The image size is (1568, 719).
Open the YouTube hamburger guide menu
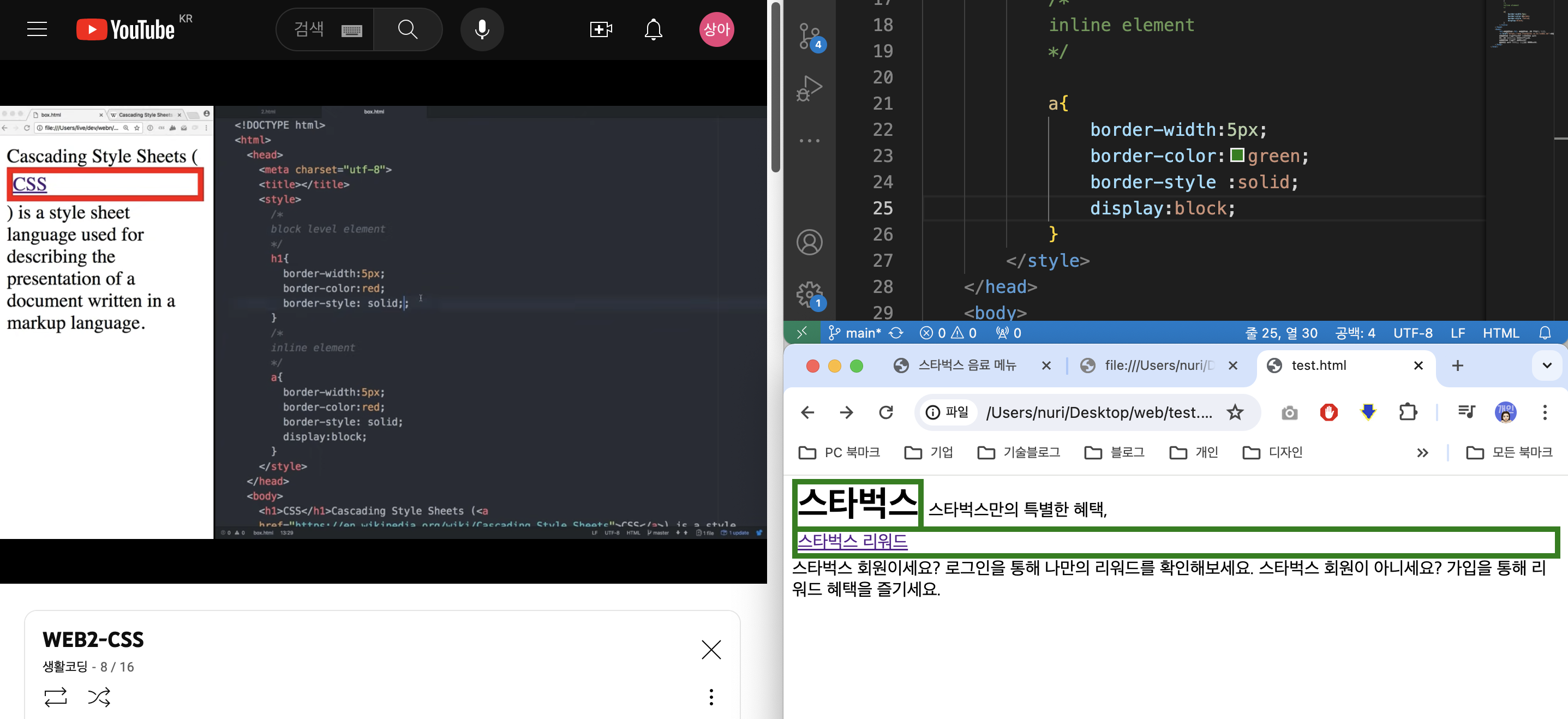37,29
